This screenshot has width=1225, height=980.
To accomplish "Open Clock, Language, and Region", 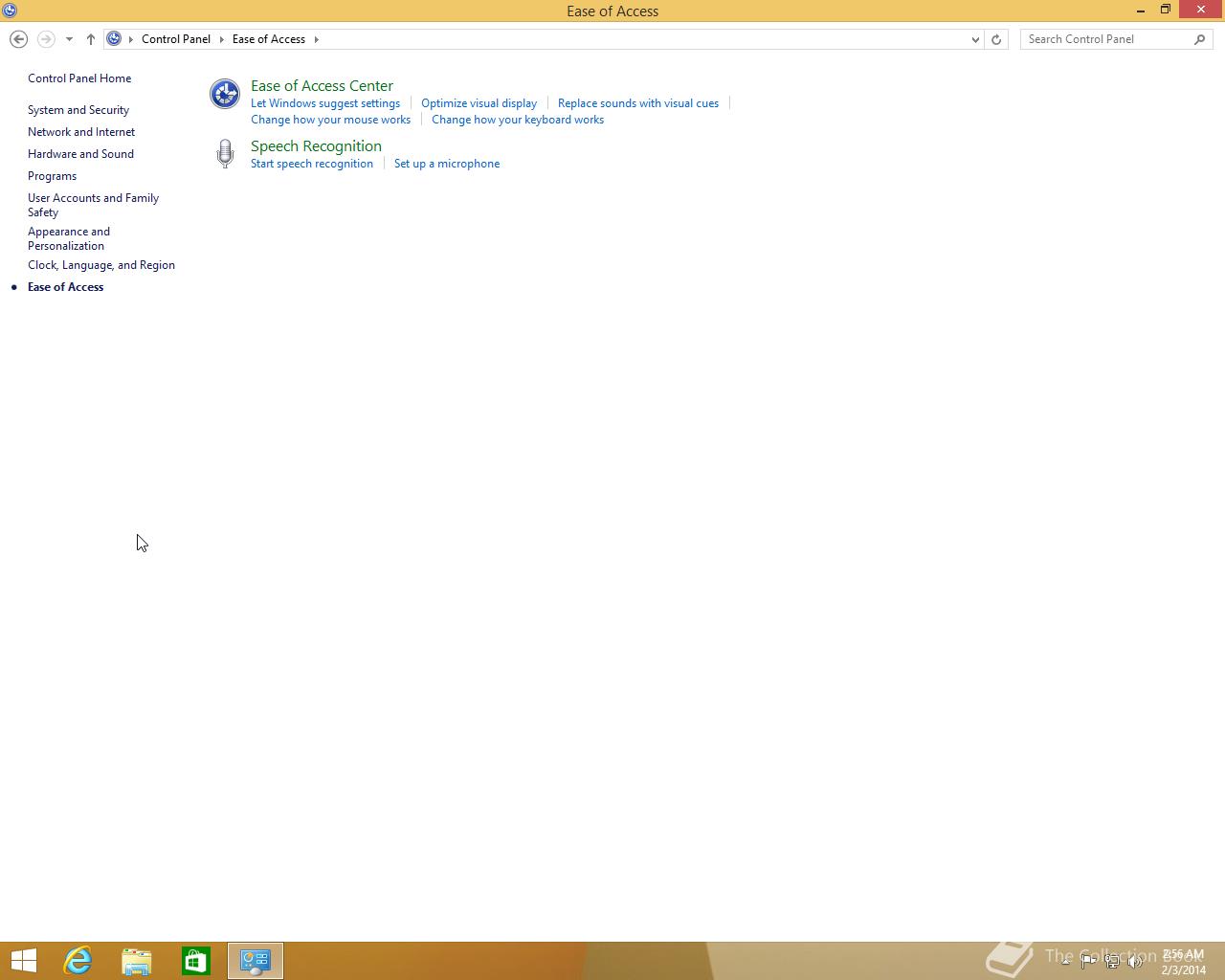I will pyautogui.click(x=101, y=265).
